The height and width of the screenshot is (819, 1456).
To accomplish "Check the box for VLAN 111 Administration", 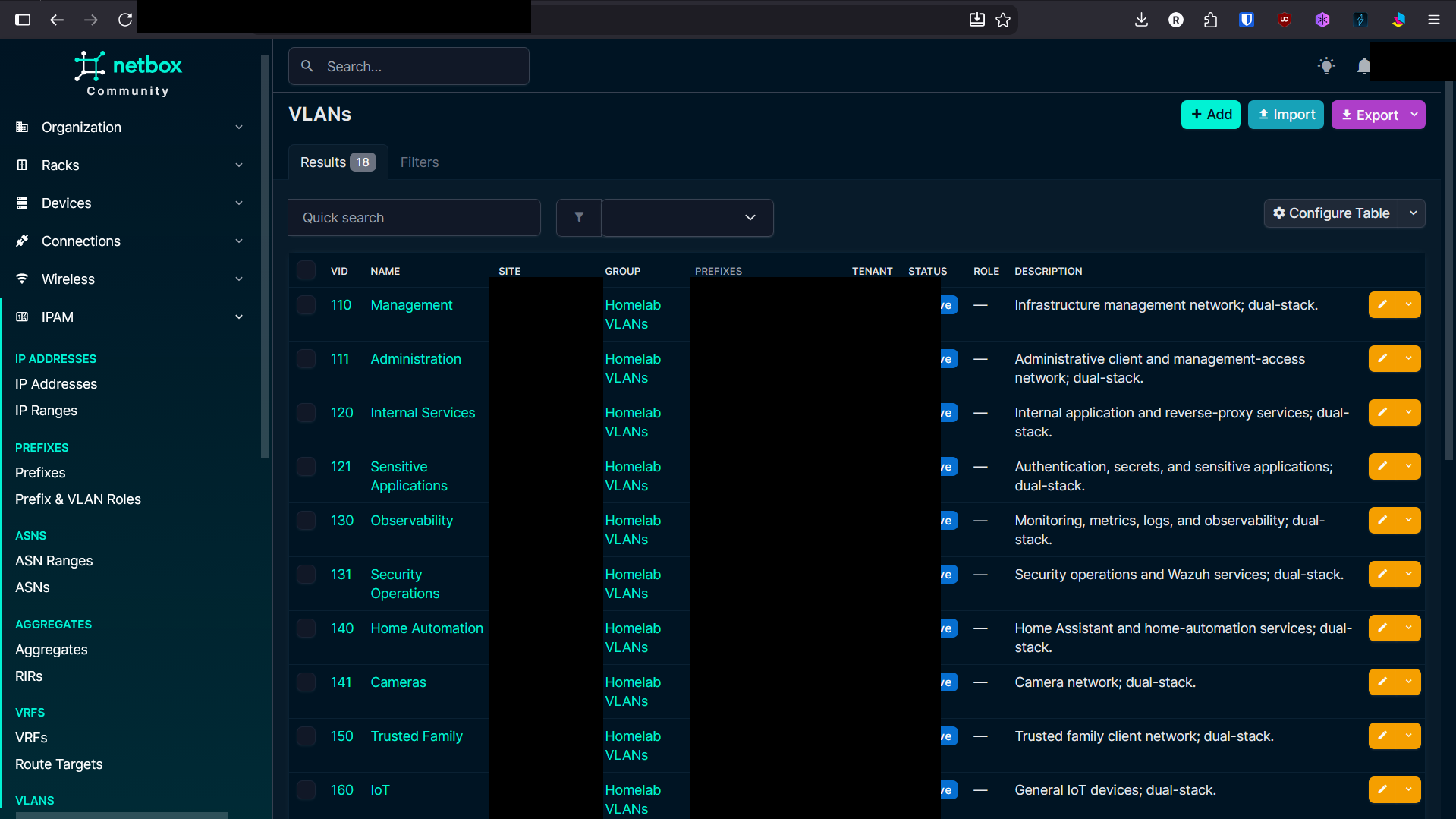I will (x=306, y=359).
